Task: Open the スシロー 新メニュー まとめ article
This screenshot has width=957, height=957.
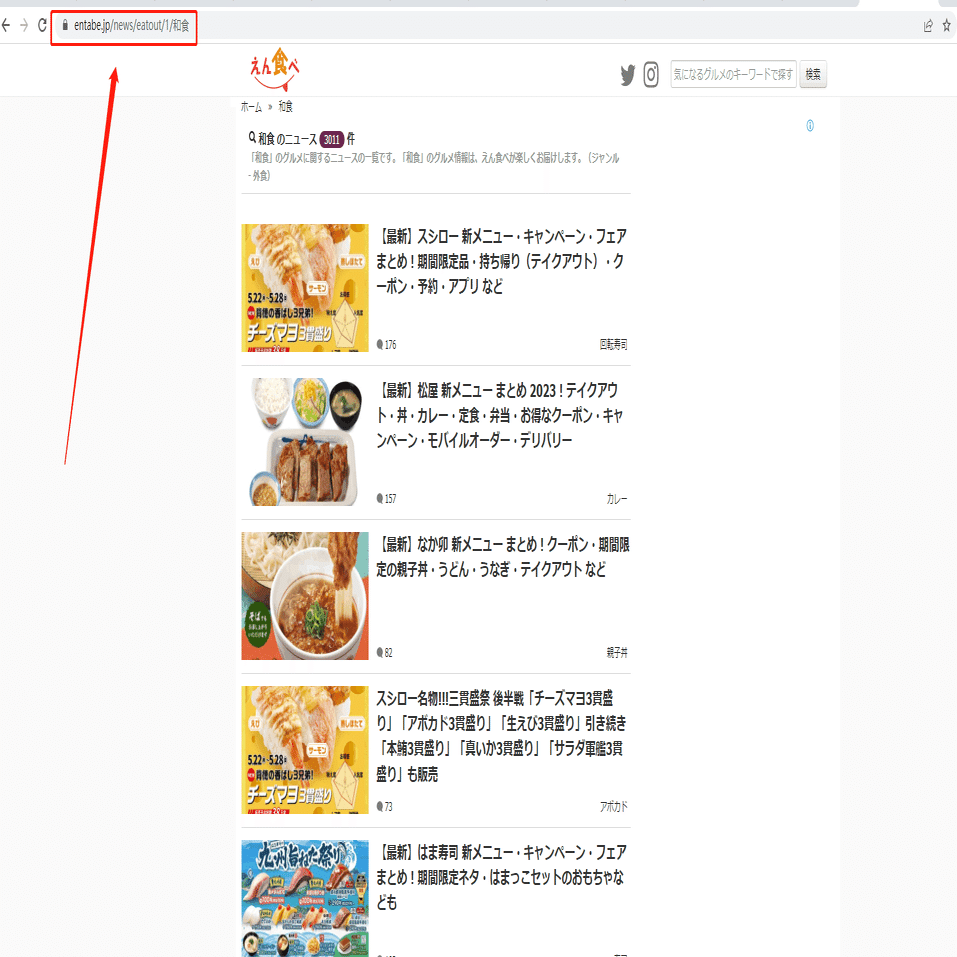Action: coord(500,261)
